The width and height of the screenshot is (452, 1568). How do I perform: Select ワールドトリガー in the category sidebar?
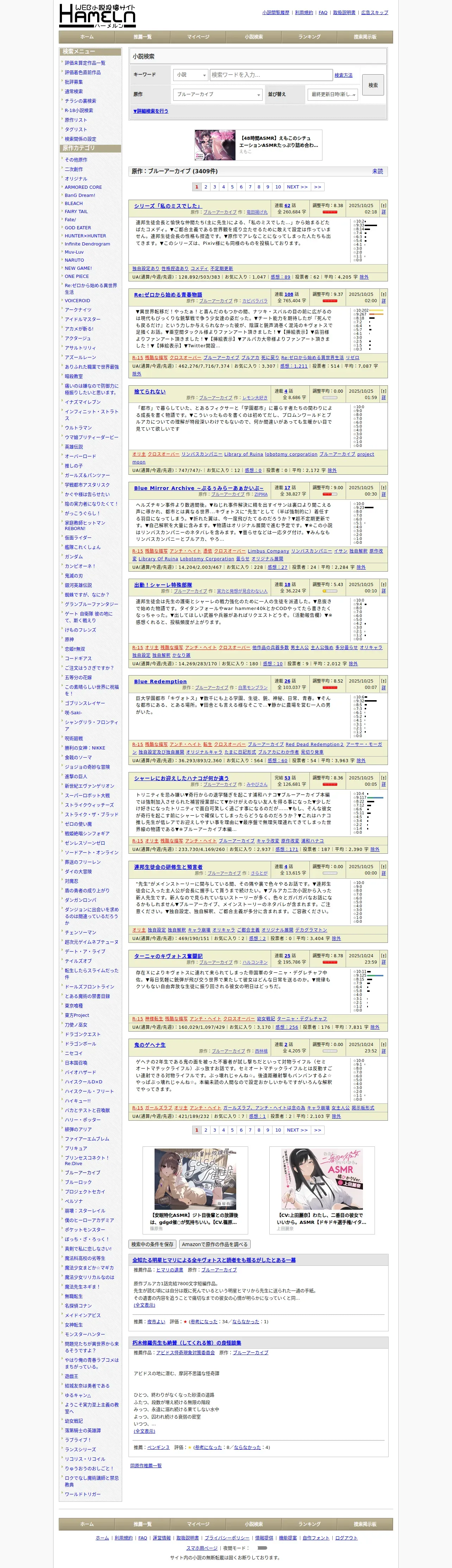point(83,1494)
